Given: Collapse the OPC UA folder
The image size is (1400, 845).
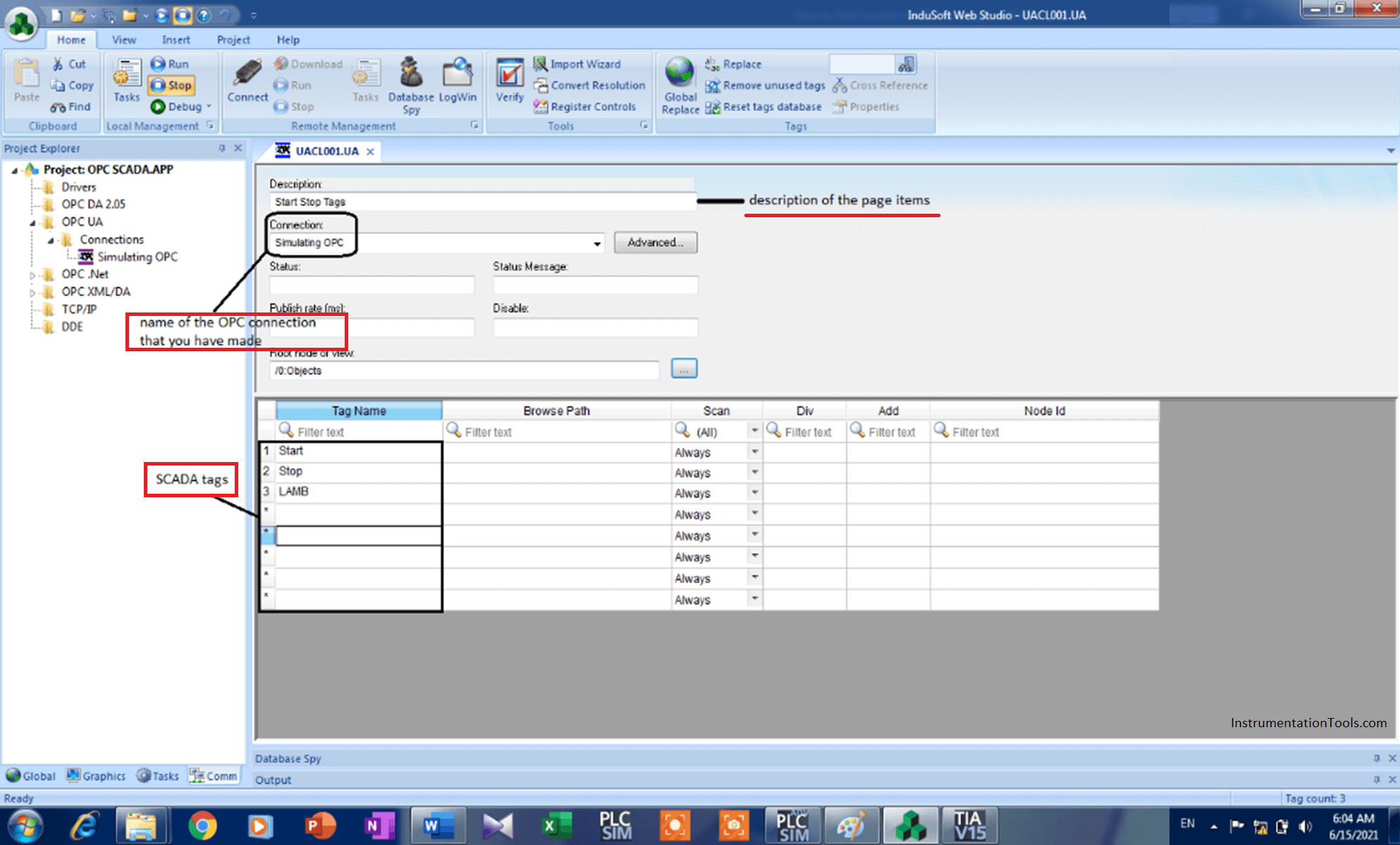Looking at the screenshot, I should pos(32,222).
